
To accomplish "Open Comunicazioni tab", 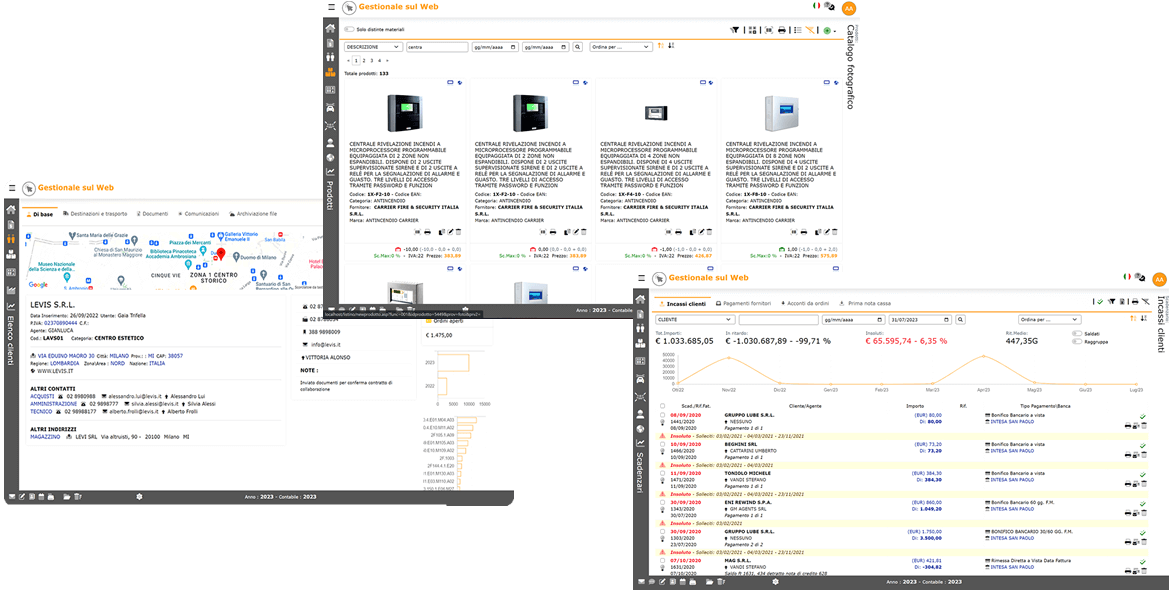I will tap(198, 213).
